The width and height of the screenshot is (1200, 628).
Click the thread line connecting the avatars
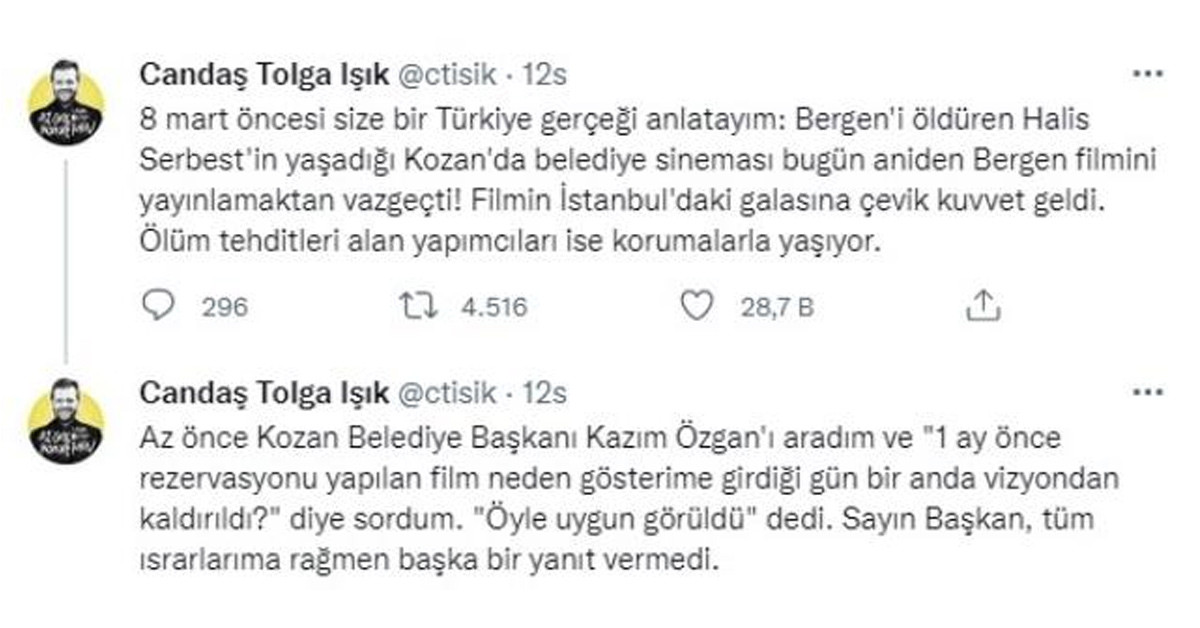coord(66,260)
